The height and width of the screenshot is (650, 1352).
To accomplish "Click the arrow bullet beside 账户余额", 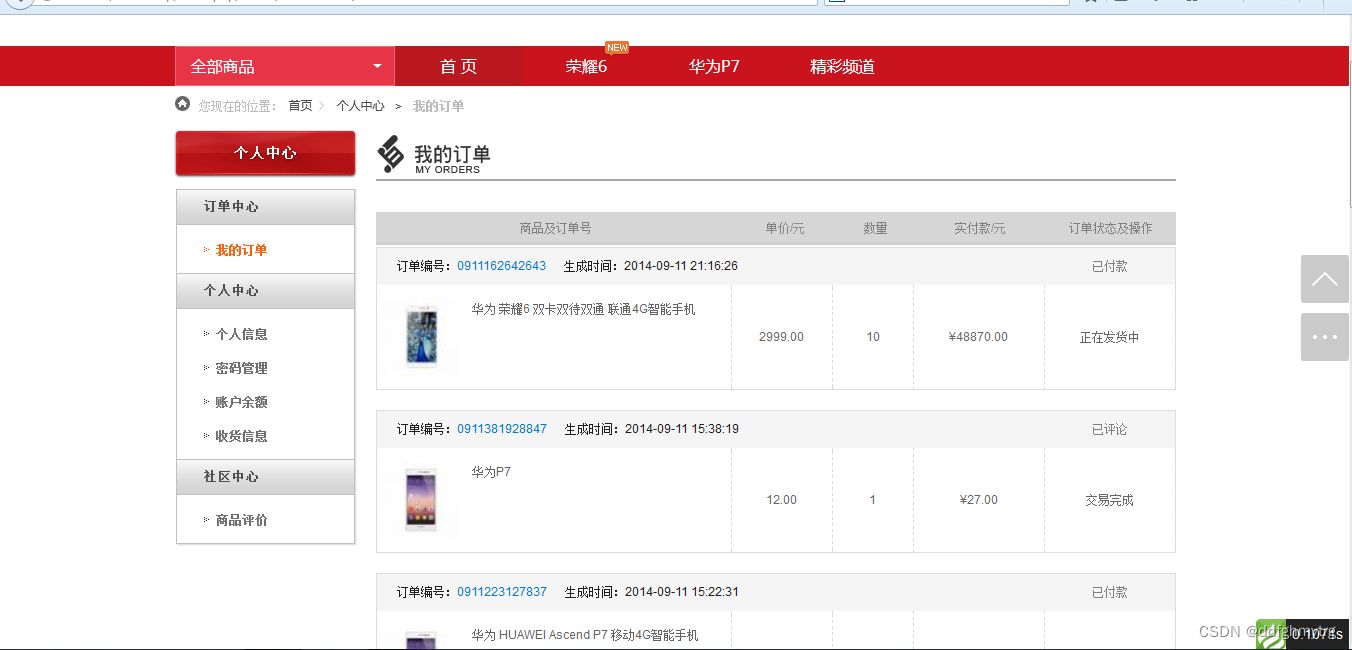I will [x=206, y=402].
